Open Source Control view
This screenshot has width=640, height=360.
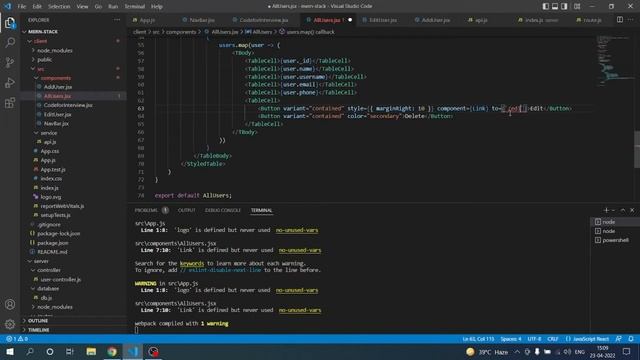click(x=10, y=62)
